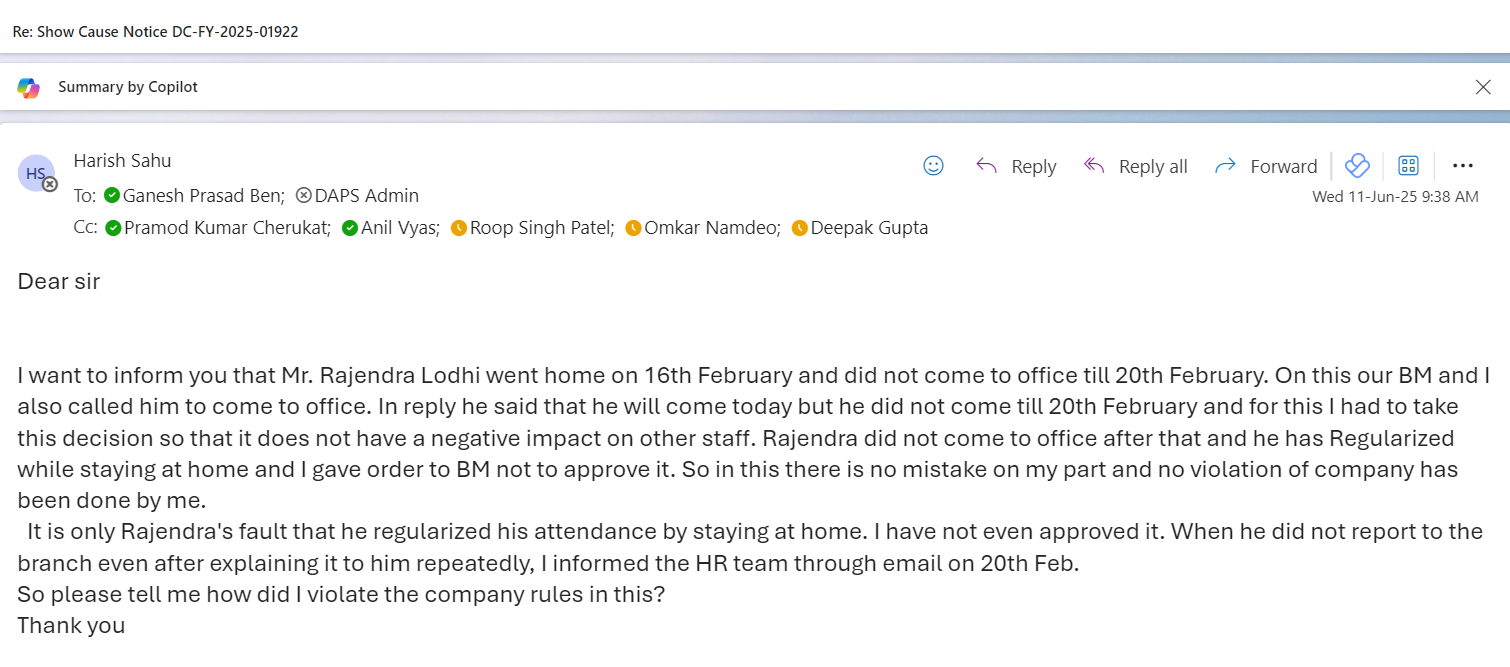Select recipient DAPS Admin
Image resolution: width=1510 pixels, height=667 pixels.
pos(366,196)
